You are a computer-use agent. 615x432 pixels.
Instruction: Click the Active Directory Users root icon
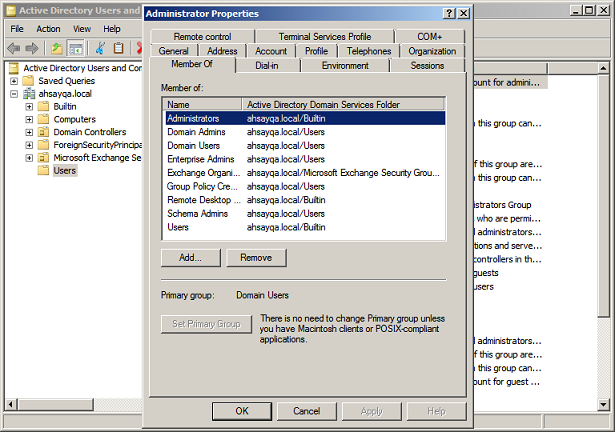[14, 68]
